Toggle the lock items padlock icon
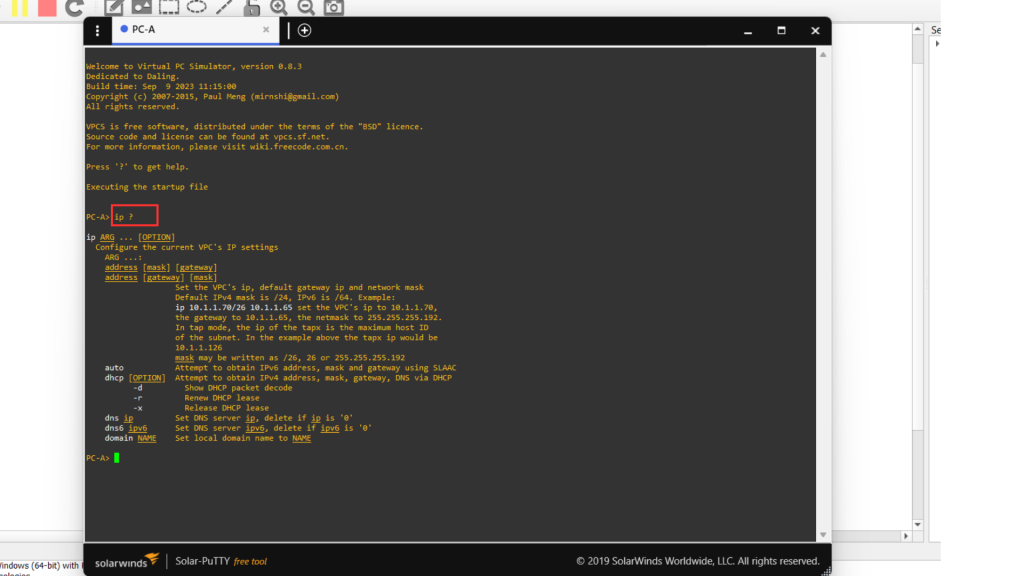 tap(252, 7)
